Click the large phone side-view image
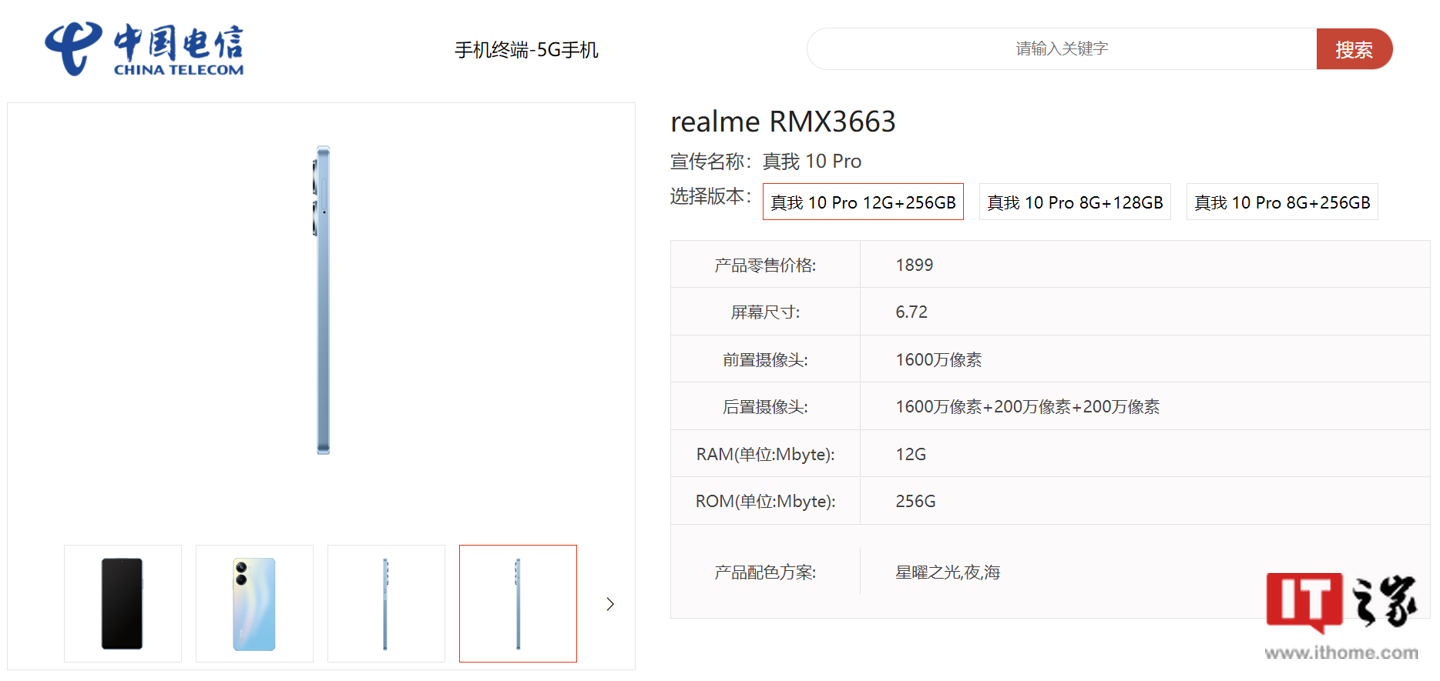 pos(322,300)
